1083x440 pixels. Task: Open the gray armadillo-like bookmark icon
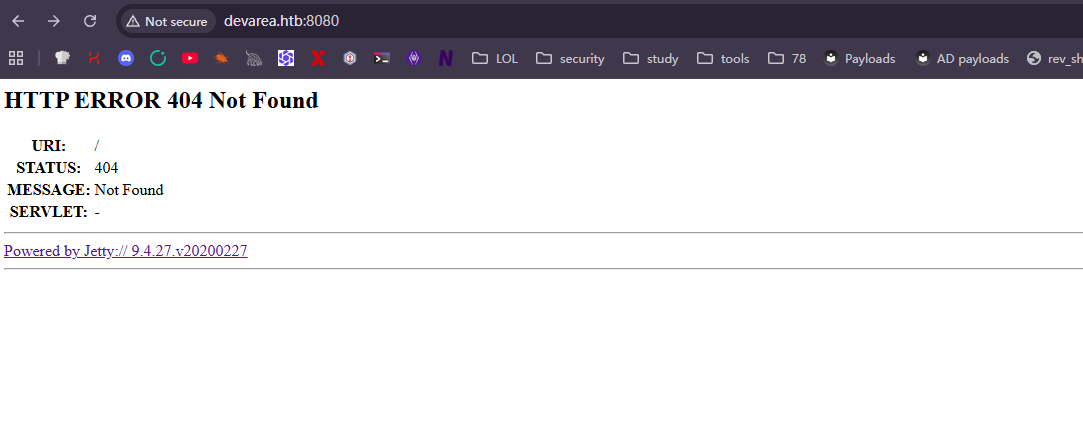tap(254, 59)
